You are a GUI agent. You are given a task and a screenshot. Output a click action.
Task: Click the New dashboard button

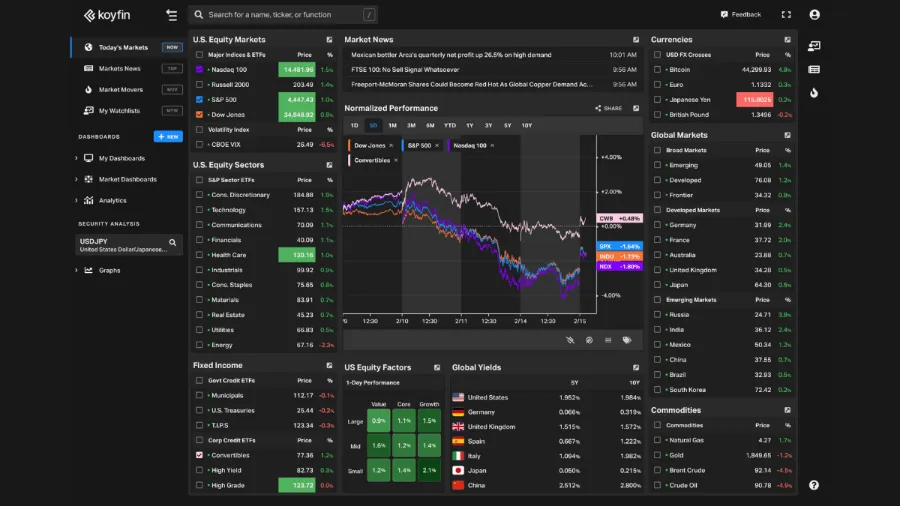(168, 137)
